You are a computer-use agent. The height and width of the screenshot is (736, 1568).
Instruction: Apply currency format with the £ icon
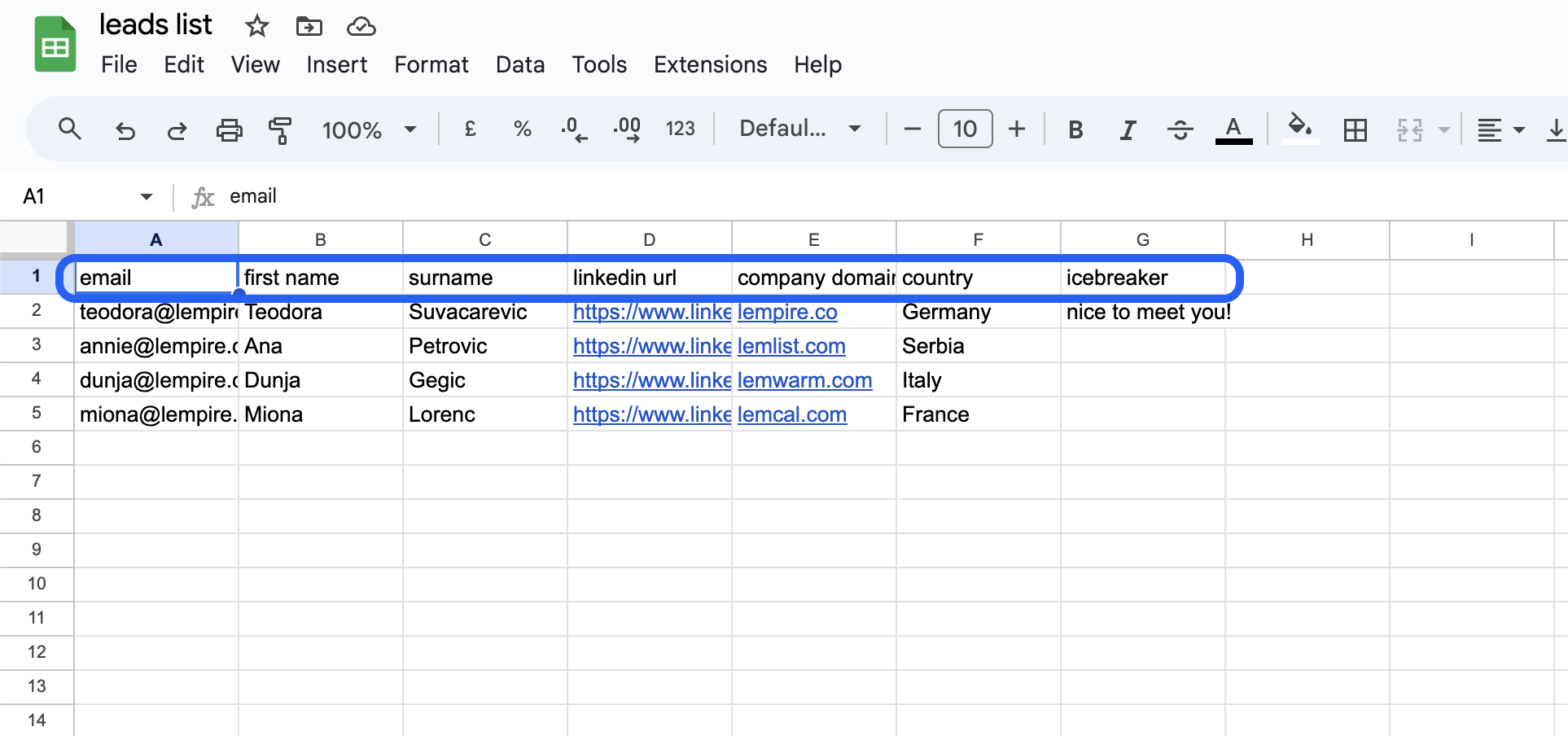click(469, 129)
